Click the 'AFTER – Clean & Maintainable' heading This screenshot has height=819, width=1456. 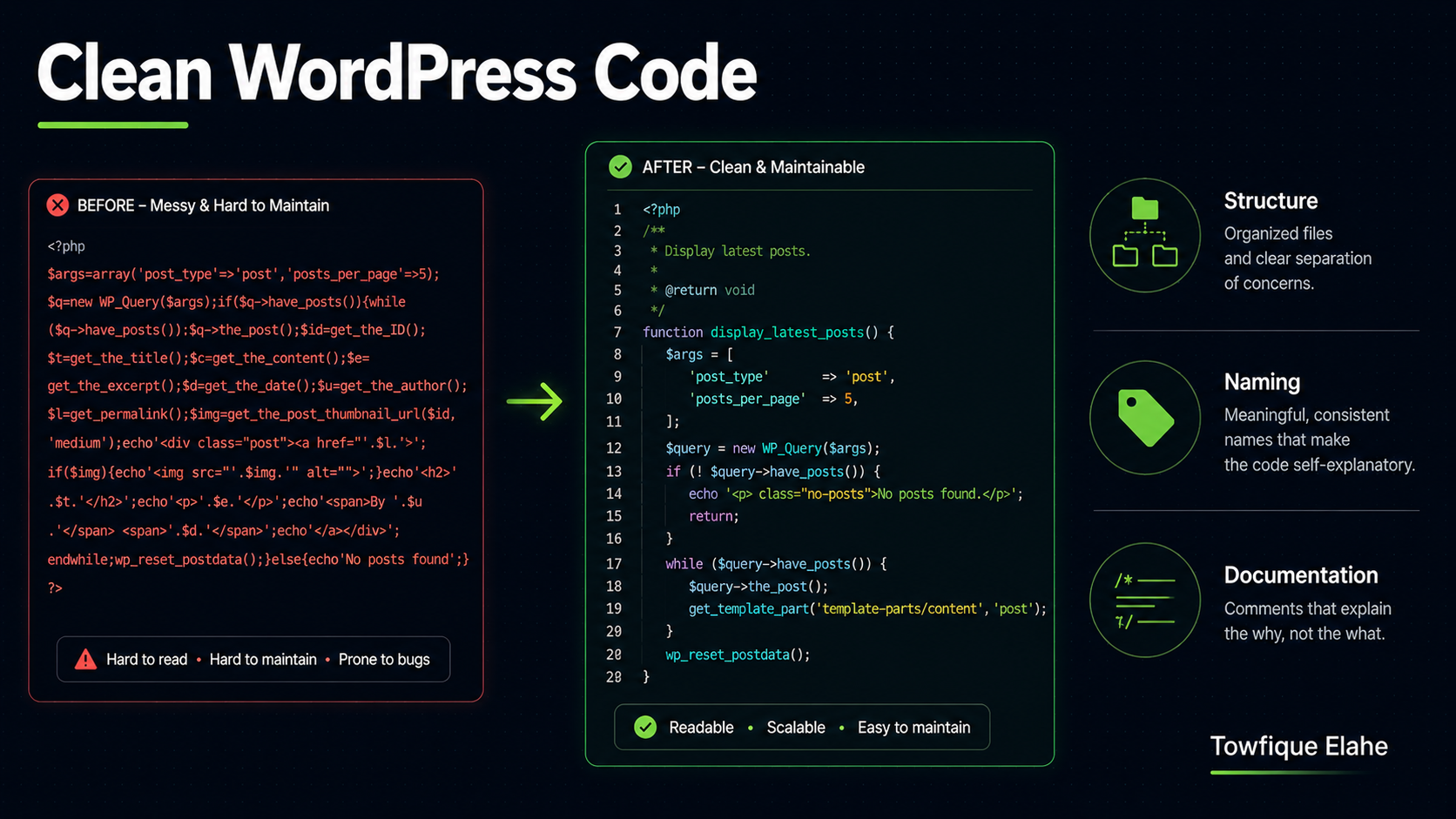[x=753, y=167]
